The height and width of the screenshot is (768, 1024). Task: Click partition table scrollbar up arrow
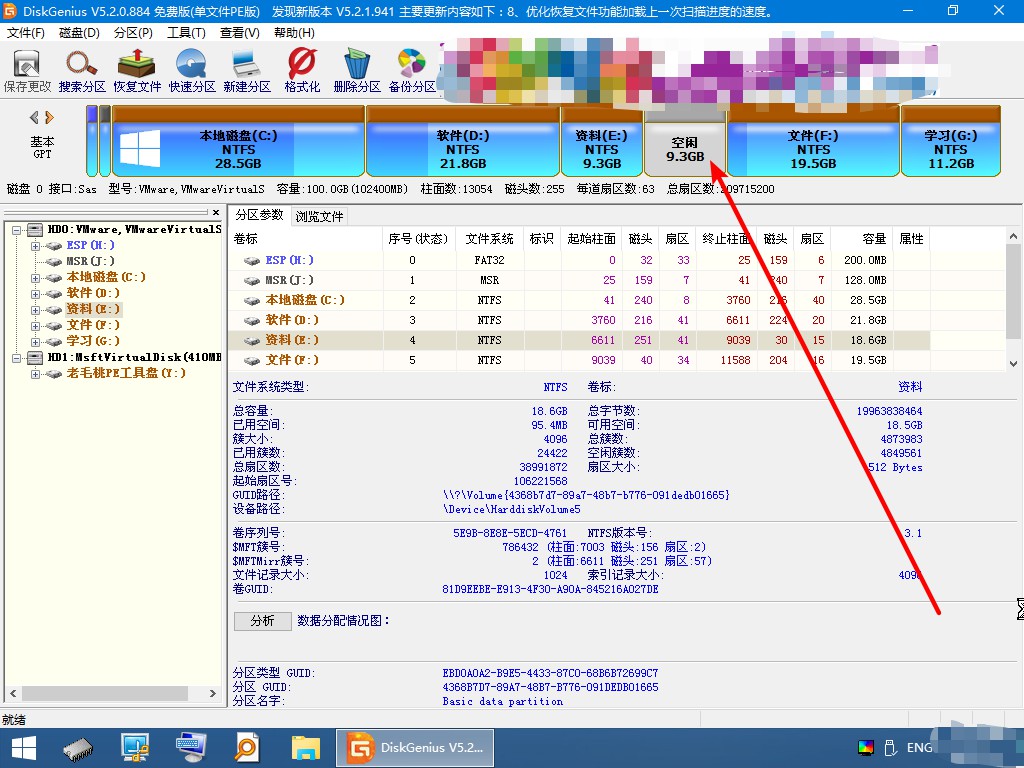(x=1014, y=236)
